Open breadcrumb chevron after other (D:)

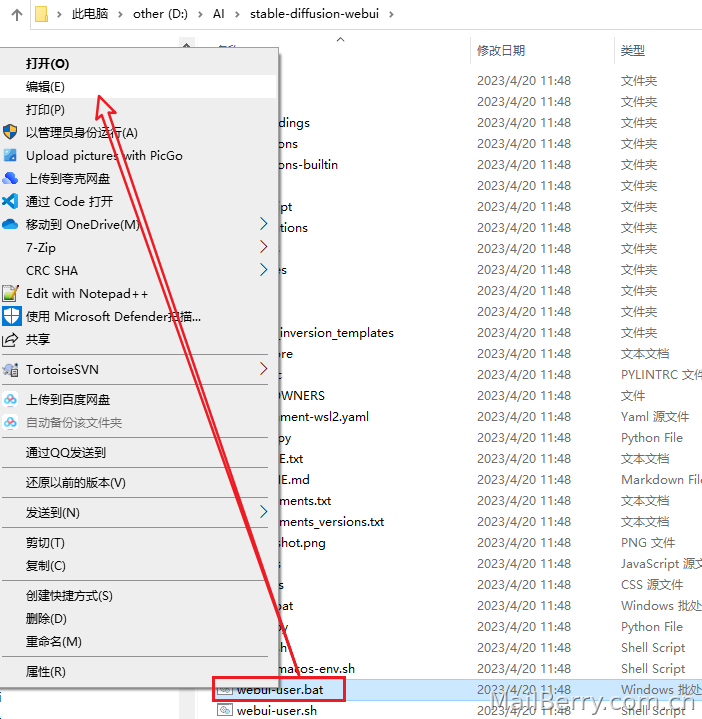point(200,15)
